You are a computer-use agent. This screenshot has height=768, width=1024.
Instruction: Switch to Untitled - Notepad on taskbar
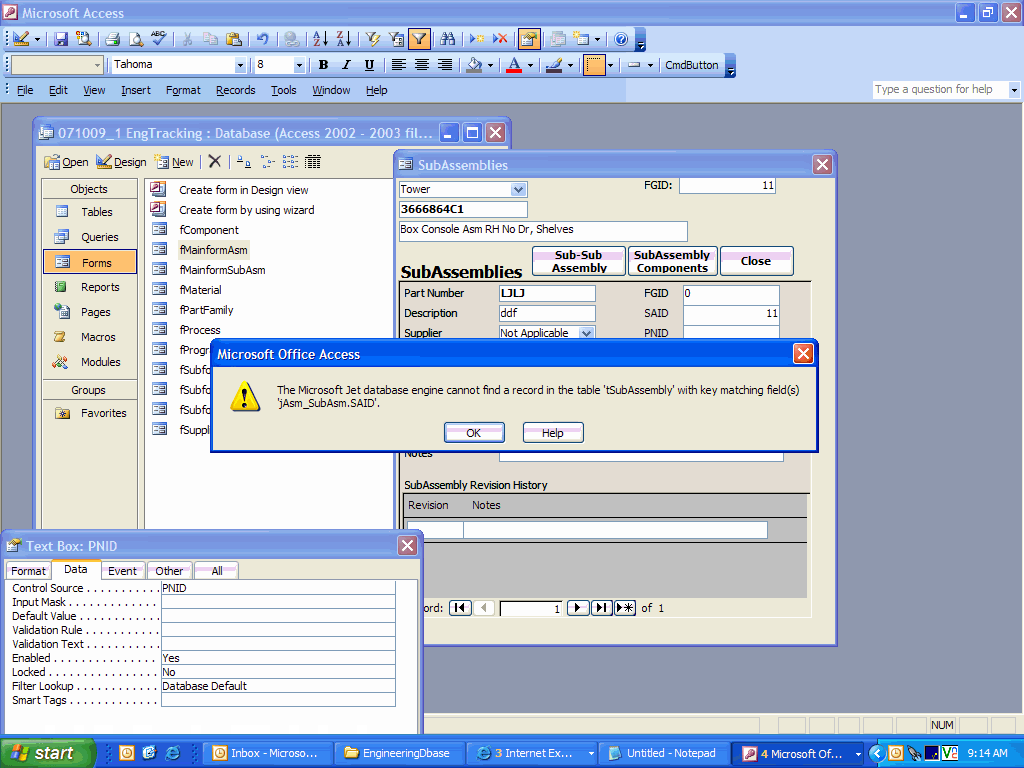click(663, 753)
